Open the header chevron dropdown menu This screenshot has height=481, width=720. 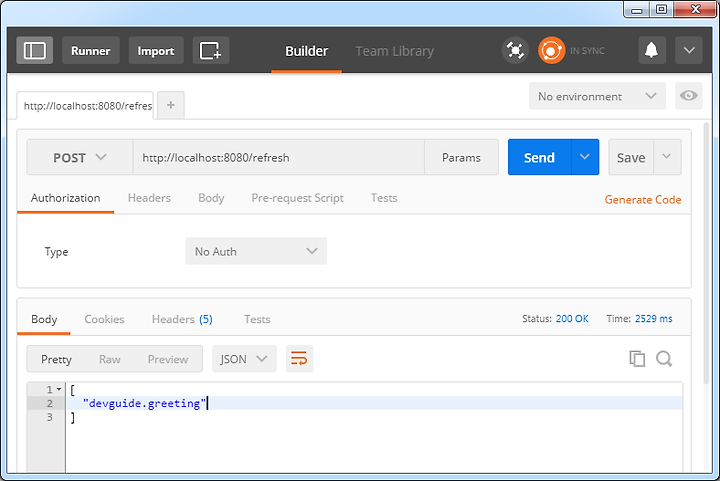[x=689, y=50]
